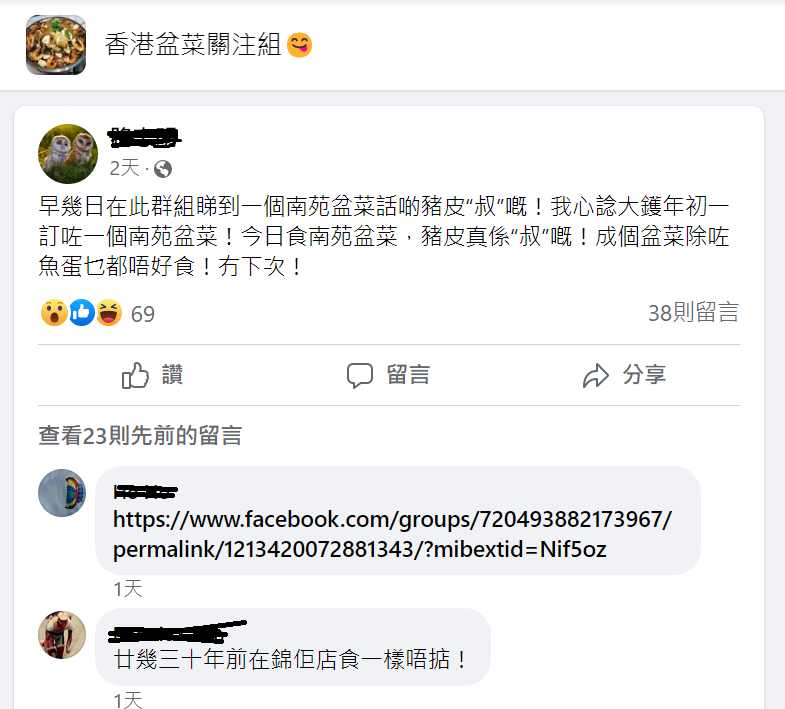Open the cyclist commenter avatar
The image size is (785, 709).
point(62,635)
